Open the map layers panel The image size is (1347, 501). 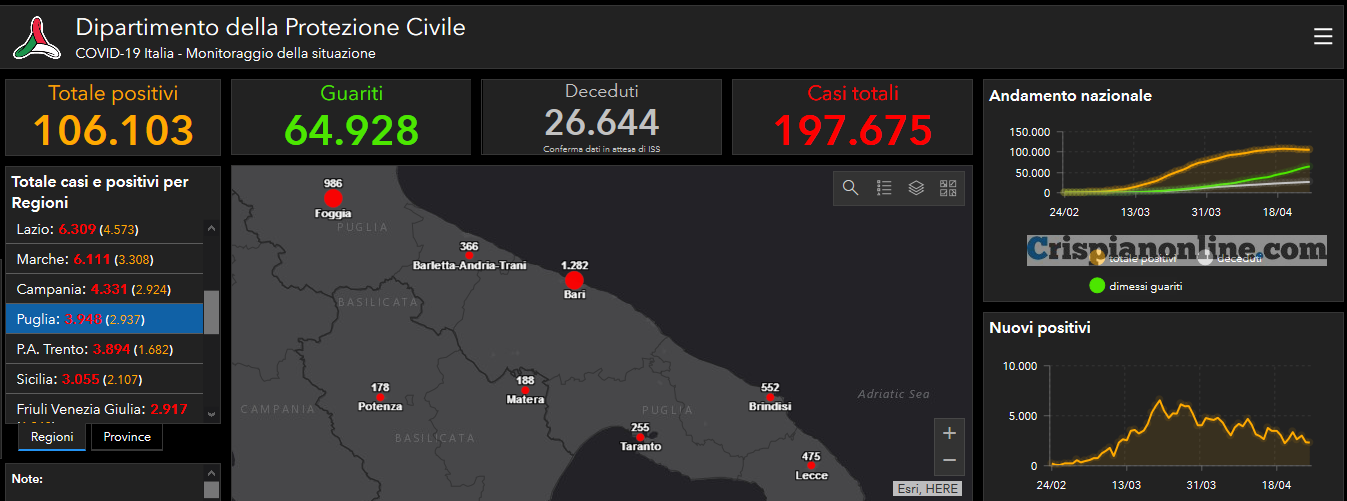916,188
